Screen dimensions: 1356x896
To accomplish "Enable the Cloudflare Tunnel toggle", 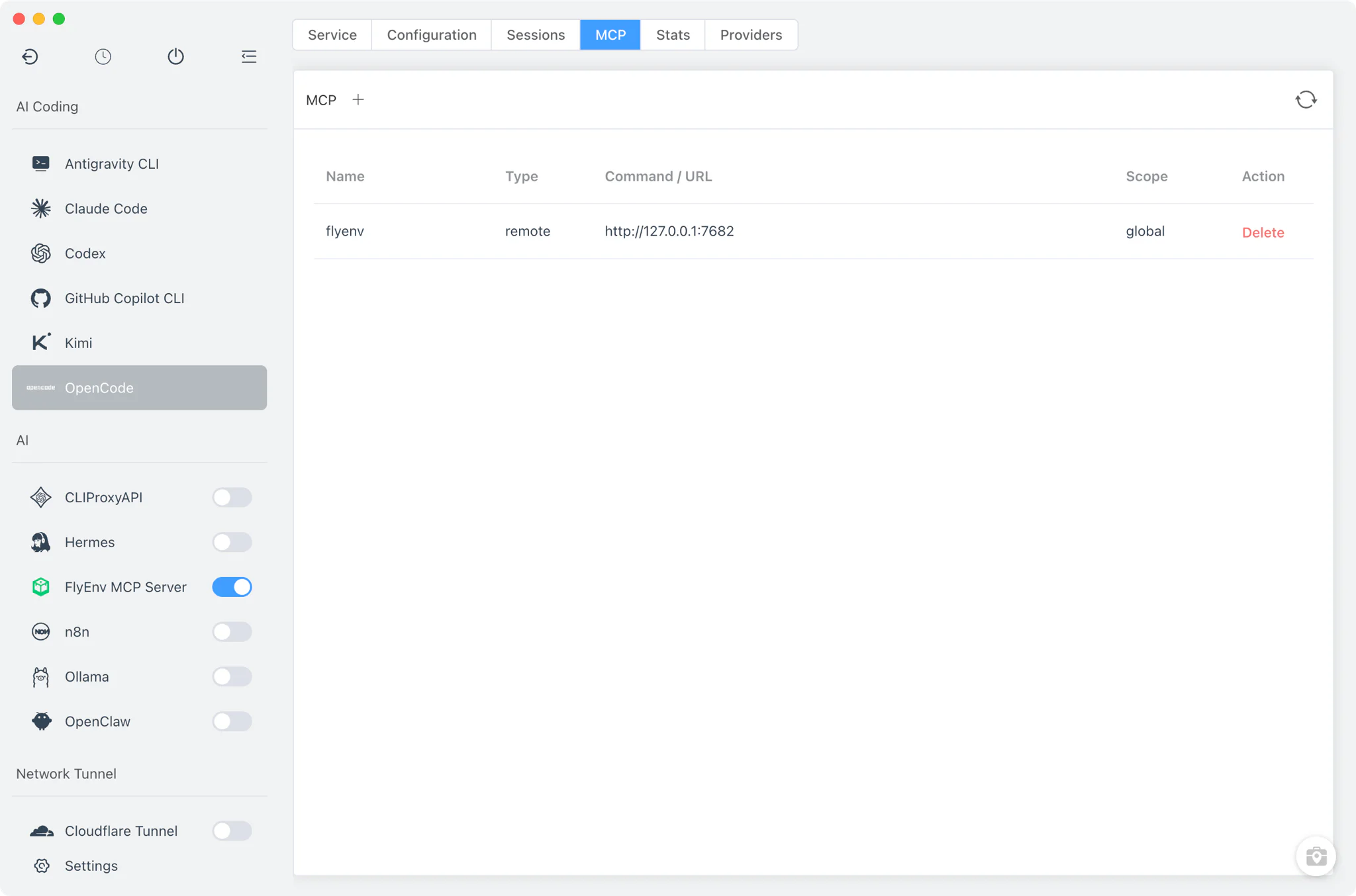I will [x=232, y=831].
